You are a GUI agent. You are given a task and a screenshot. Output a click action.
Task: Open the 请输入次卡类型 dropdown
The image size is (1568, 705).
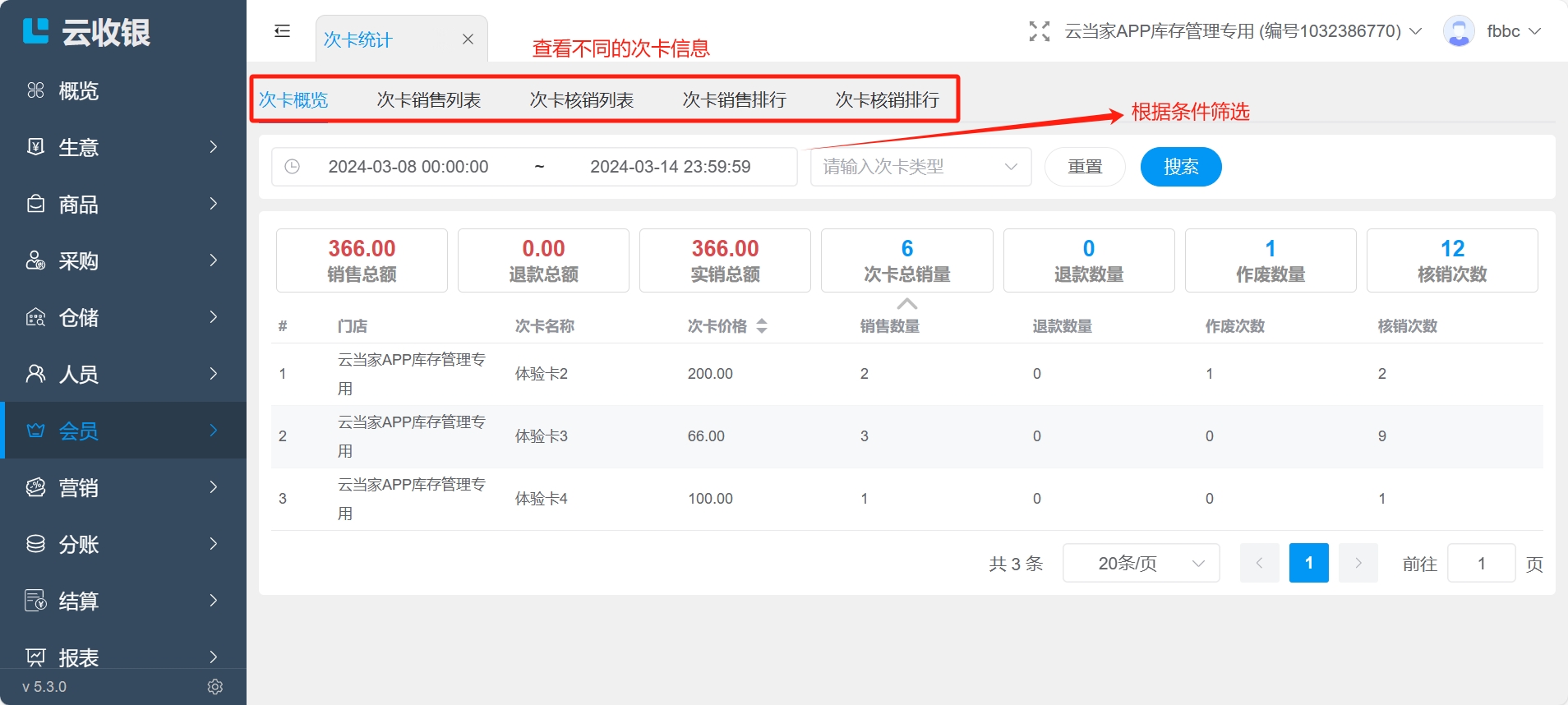[x=920, y=167]
